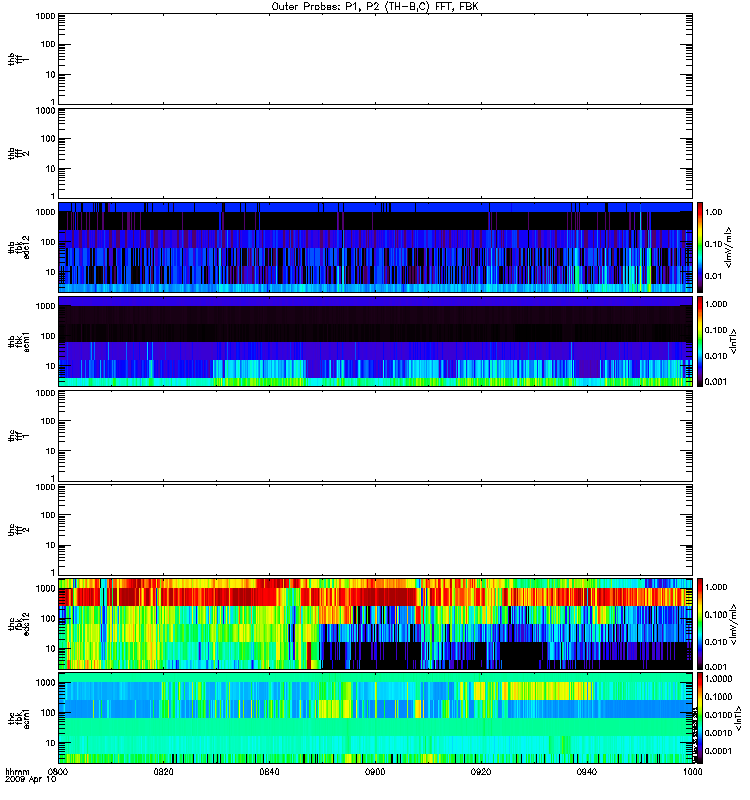Click the 0940 time axis label

click(587, 772)
